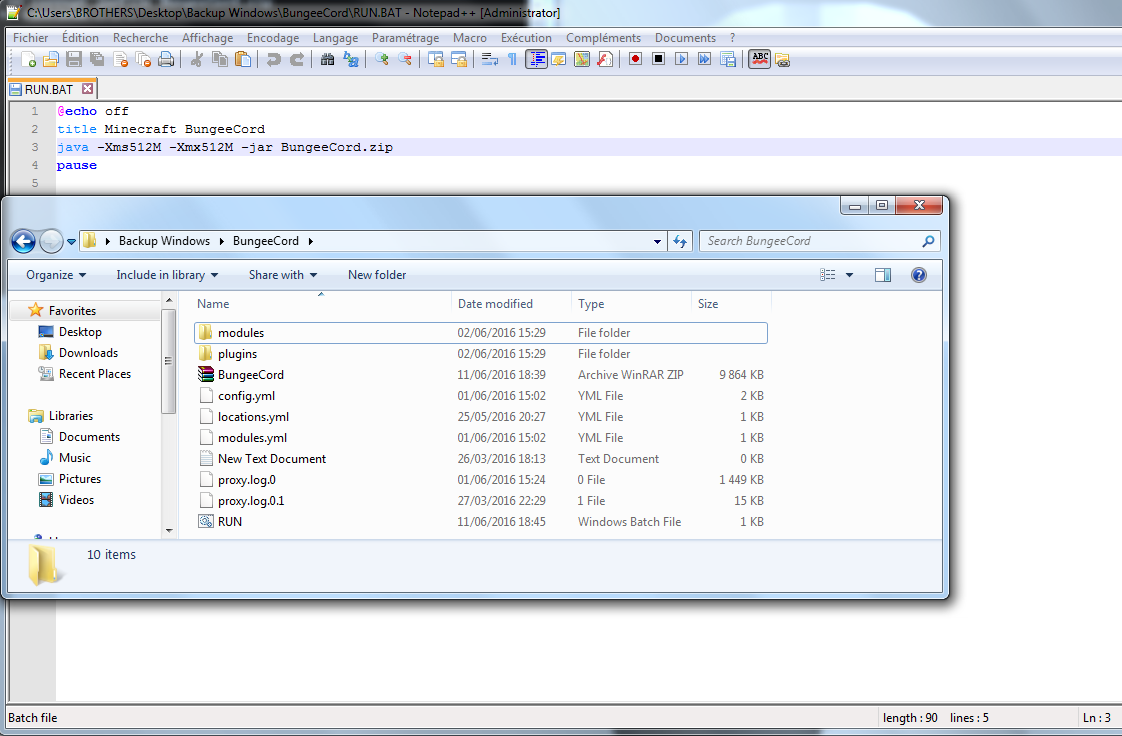Click New file icon in Notepad++ toolbar

29,59
